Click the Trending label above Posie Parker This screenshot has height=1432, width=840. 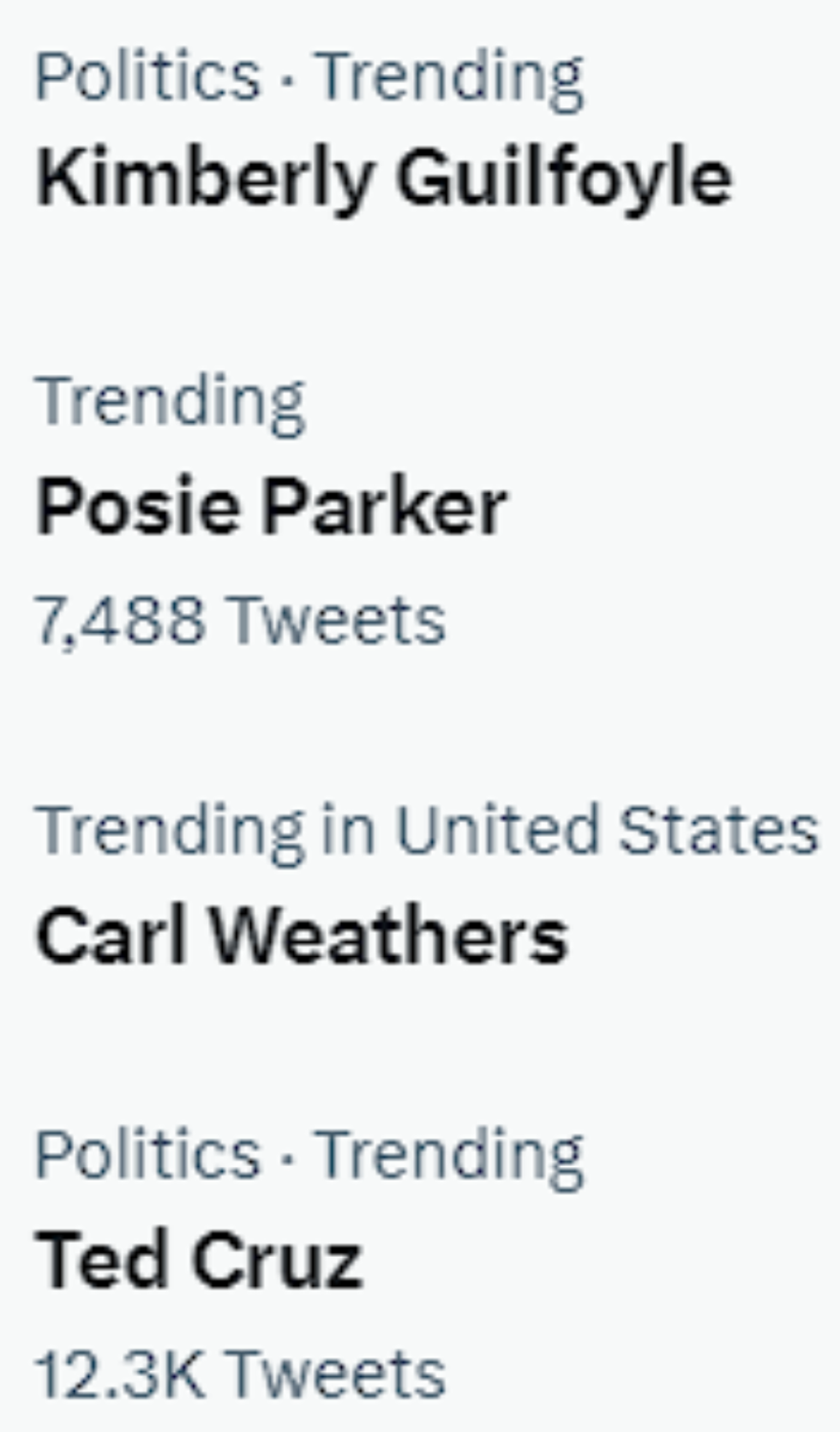170,401
